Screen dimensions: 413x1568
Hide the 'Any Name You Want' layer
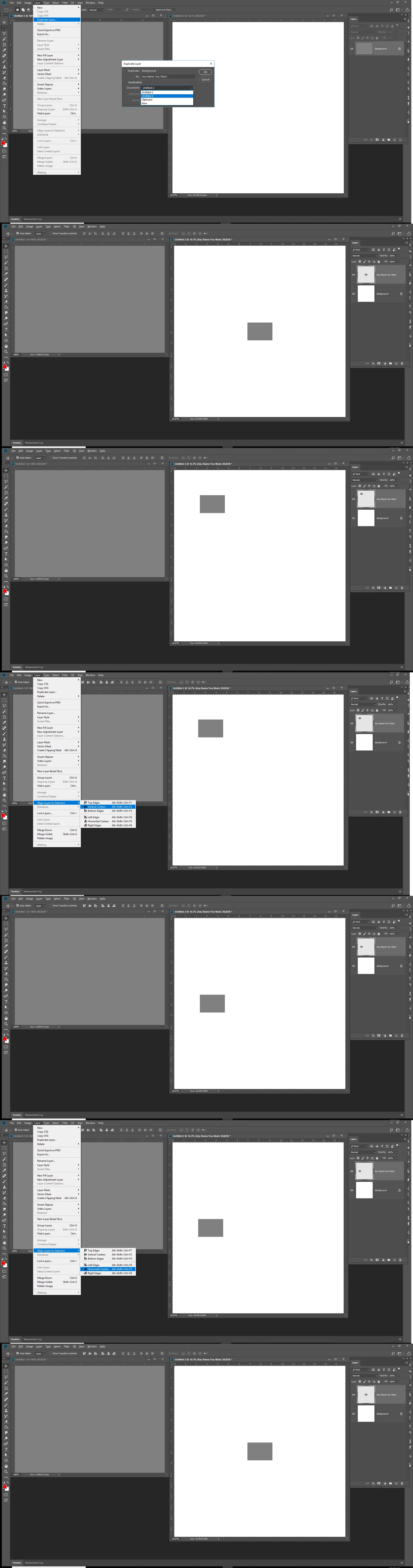(353, 274)
